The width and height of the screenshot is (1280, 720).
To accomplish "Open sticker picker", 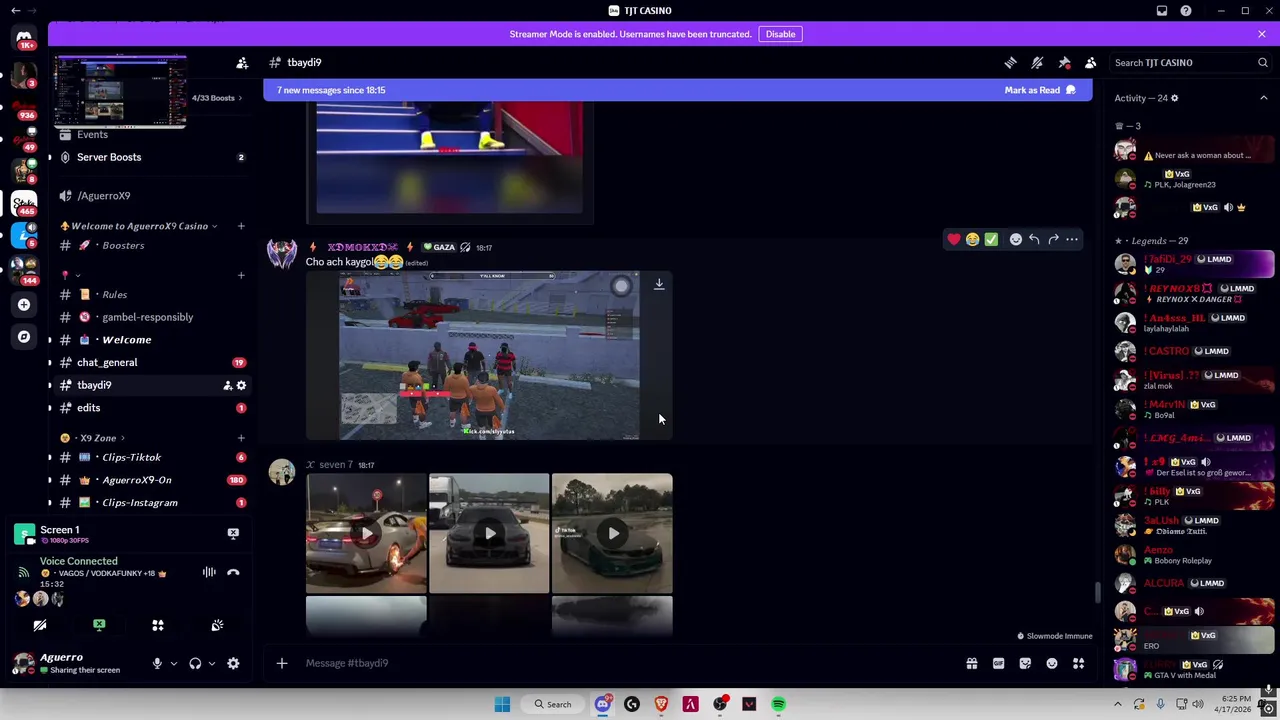I will tap(1025, 663).
